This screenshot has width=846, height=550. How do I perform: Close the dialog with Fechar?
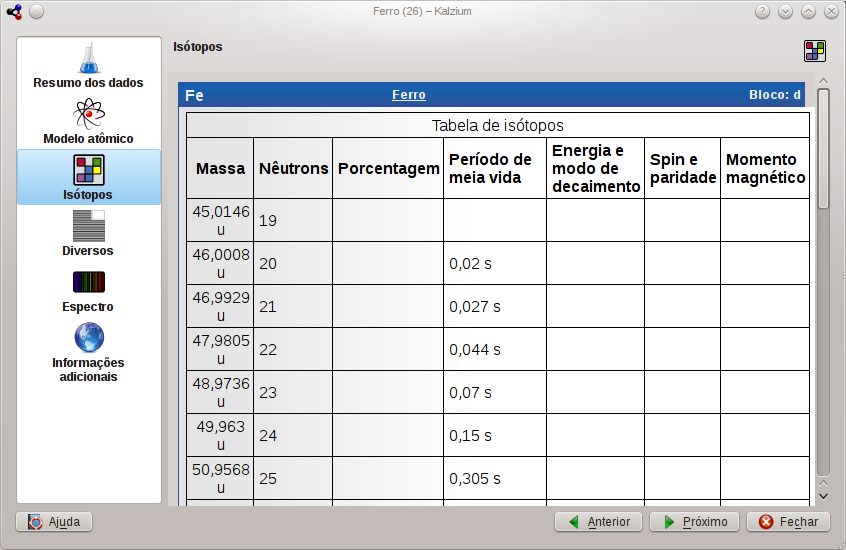(788, 522)
